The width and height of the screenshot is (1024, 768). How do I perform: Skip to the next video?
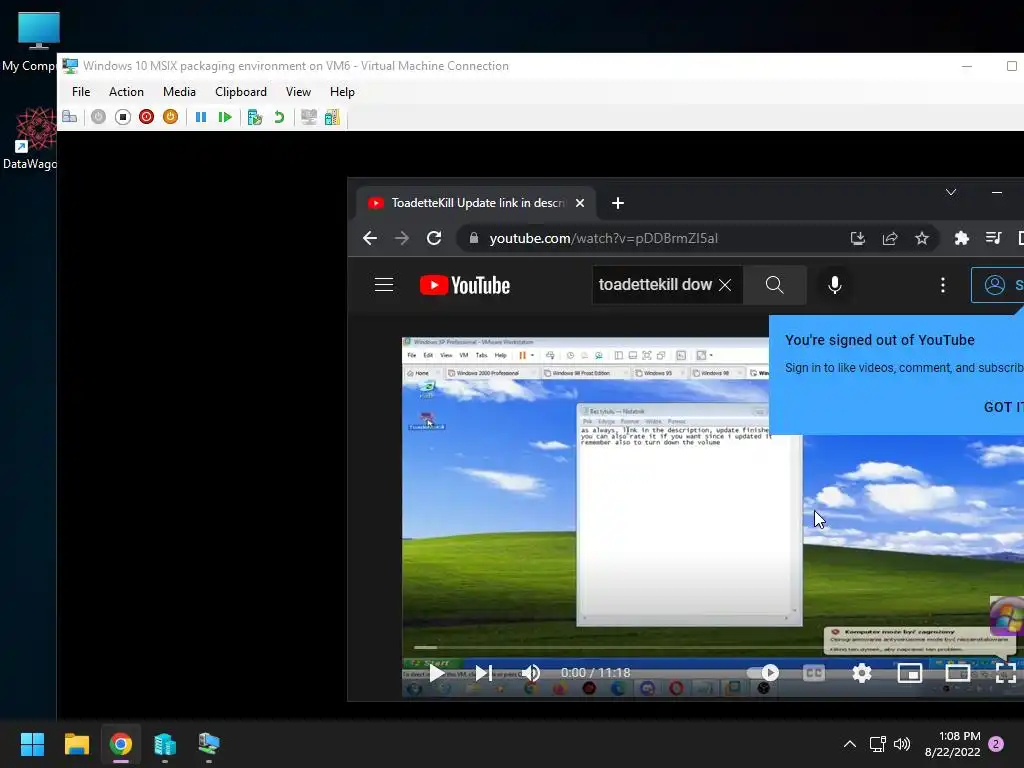[484, 673]
